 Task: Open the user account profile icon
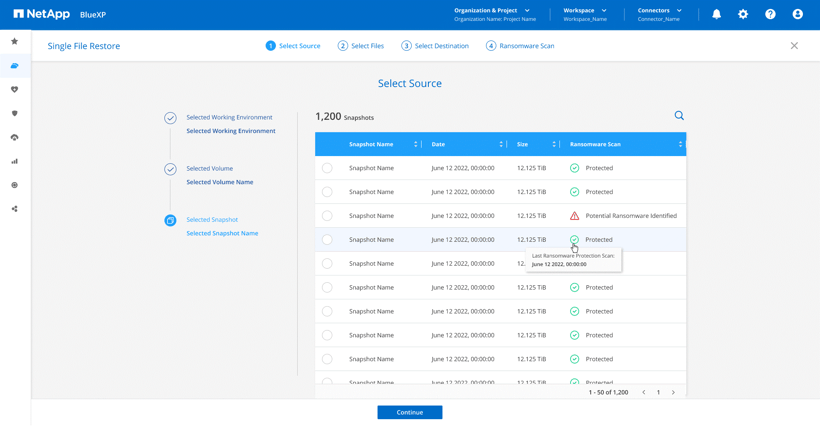click(797, 14)
